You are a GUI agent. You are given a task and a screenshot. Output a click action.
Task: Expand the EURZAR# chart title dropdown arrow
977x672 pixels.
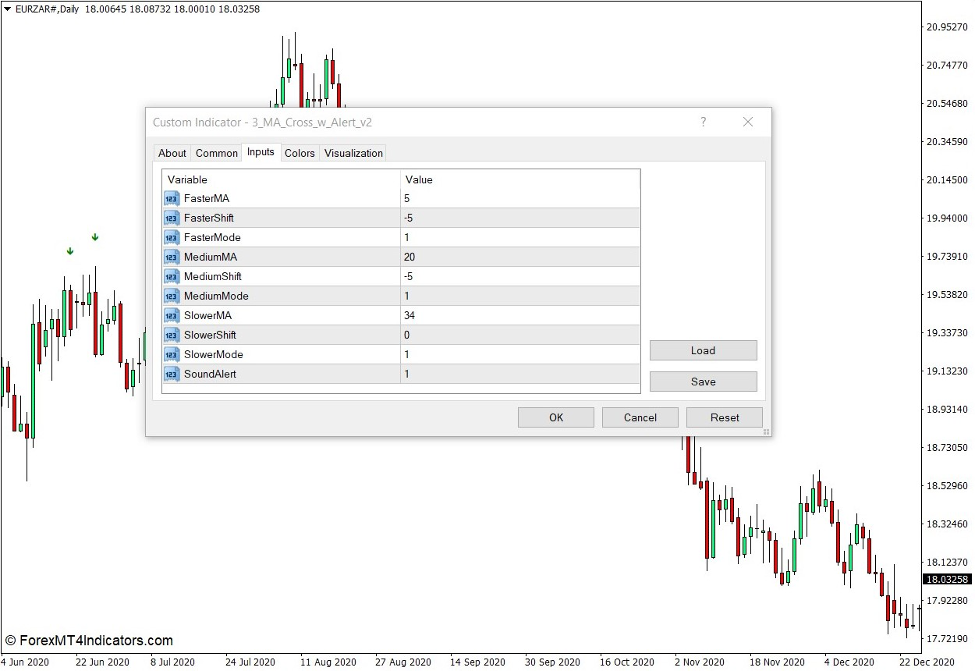click(x=8, y=9)
